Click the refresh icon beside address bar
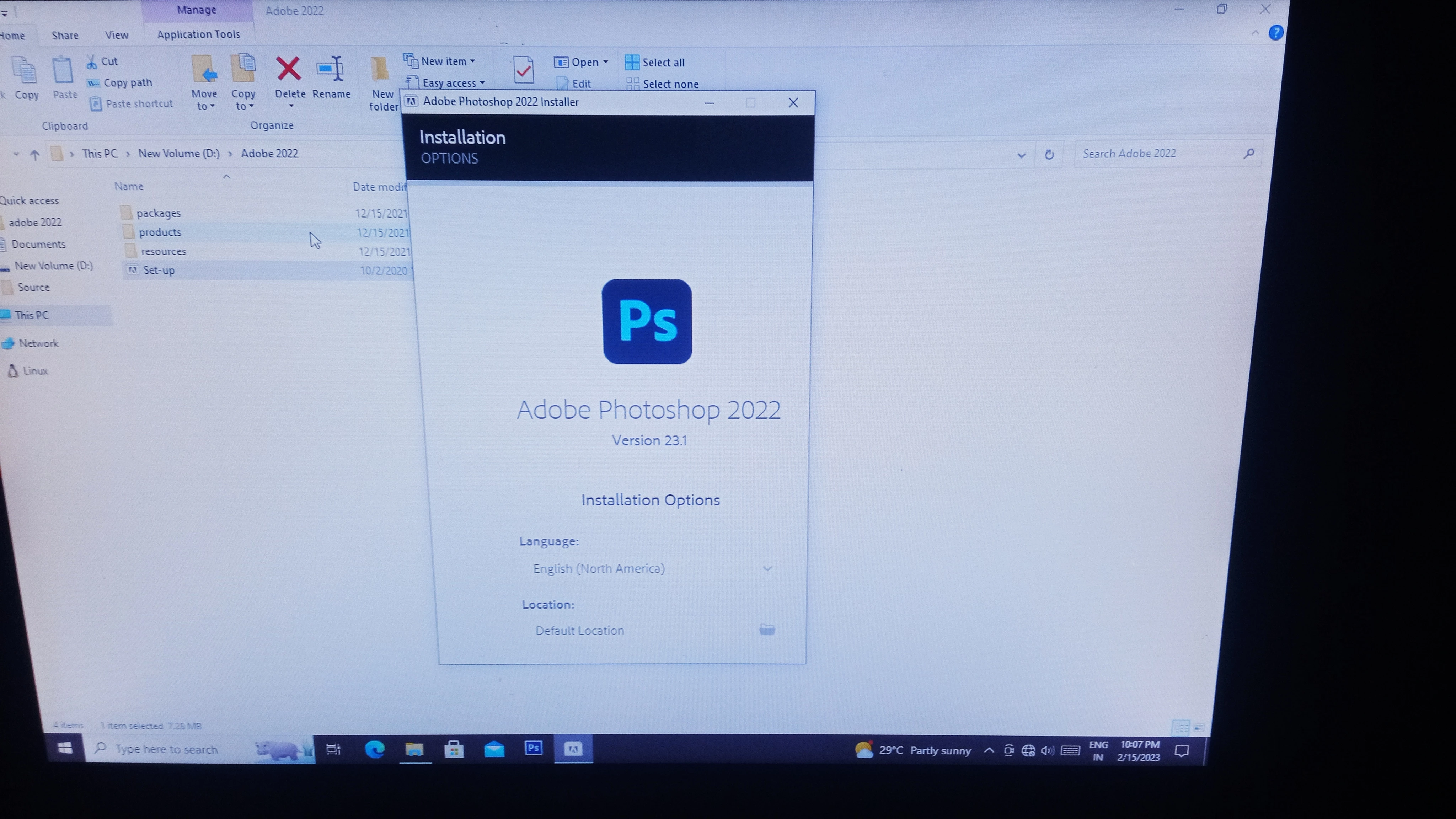 (1049, 154)
